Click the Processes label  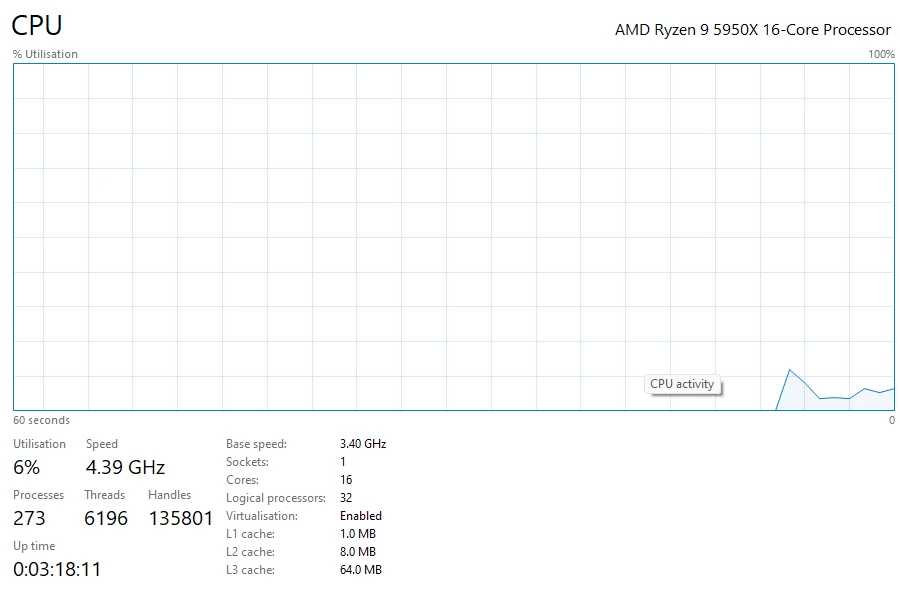click(x=38, y=495)
